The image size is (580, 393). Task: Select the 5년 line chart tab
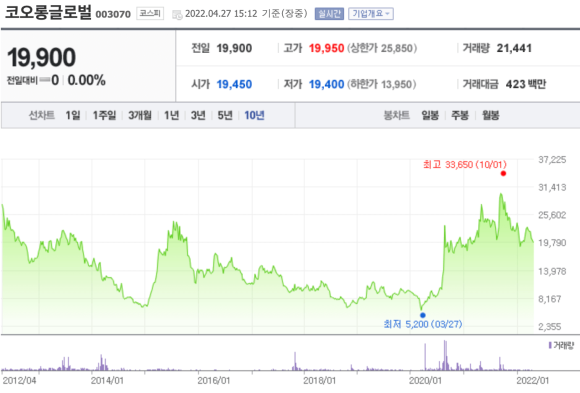coord(225,115)
